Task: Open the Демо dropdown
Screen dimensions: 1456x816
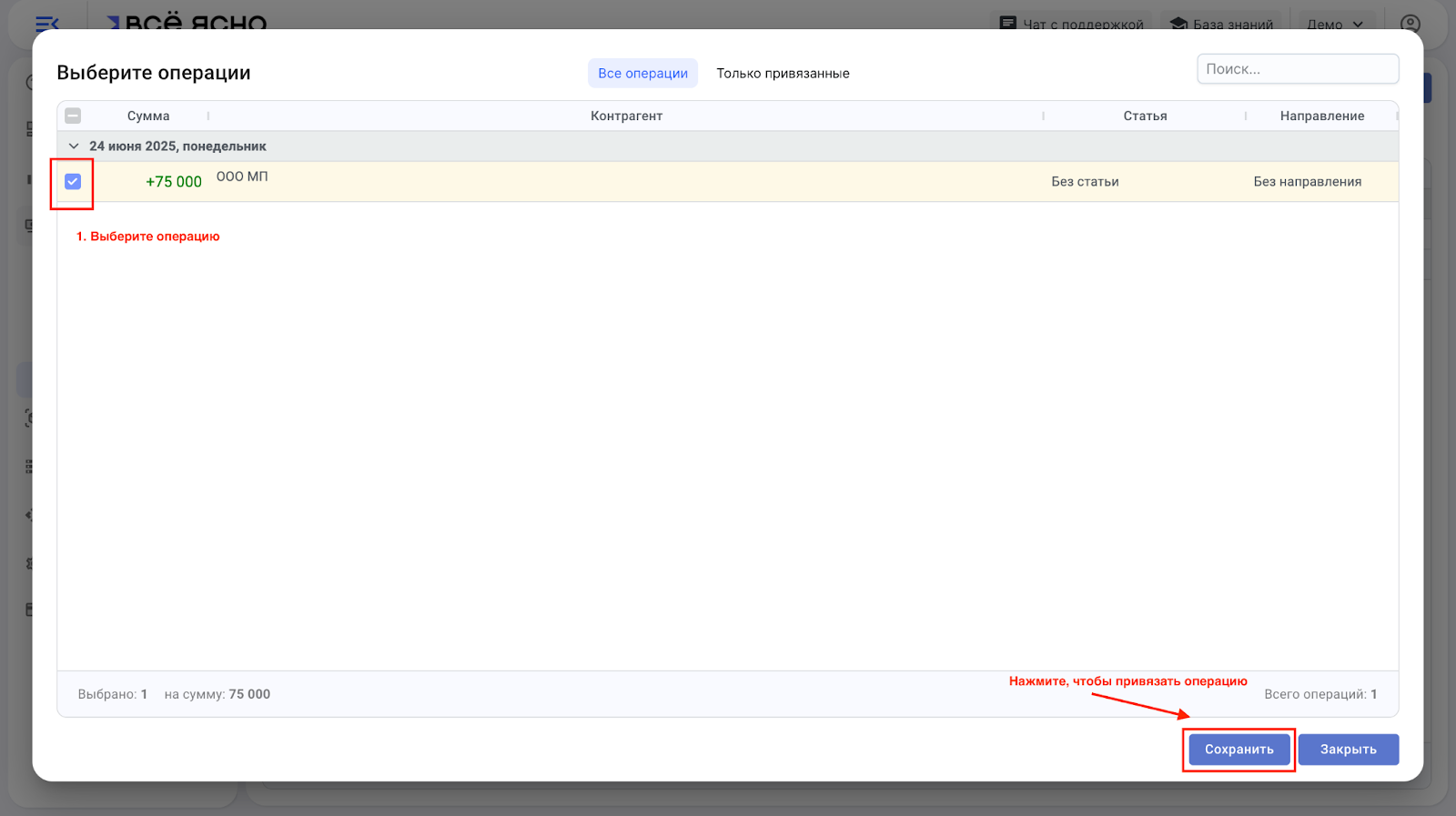Action: [x=1334, y=25]
